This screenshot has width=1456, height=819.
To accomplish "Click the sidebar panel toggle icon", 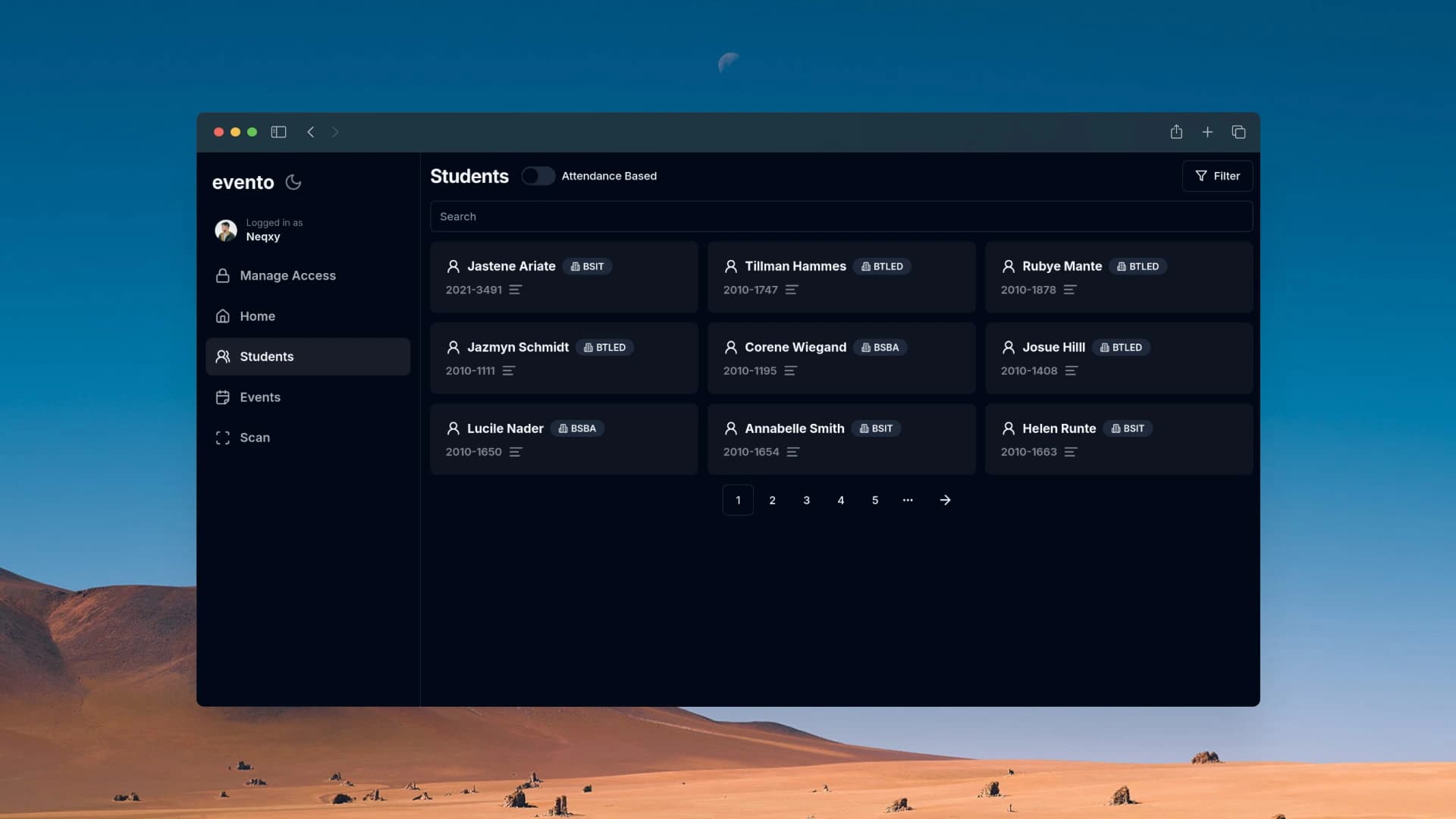I will coord(278,132).
